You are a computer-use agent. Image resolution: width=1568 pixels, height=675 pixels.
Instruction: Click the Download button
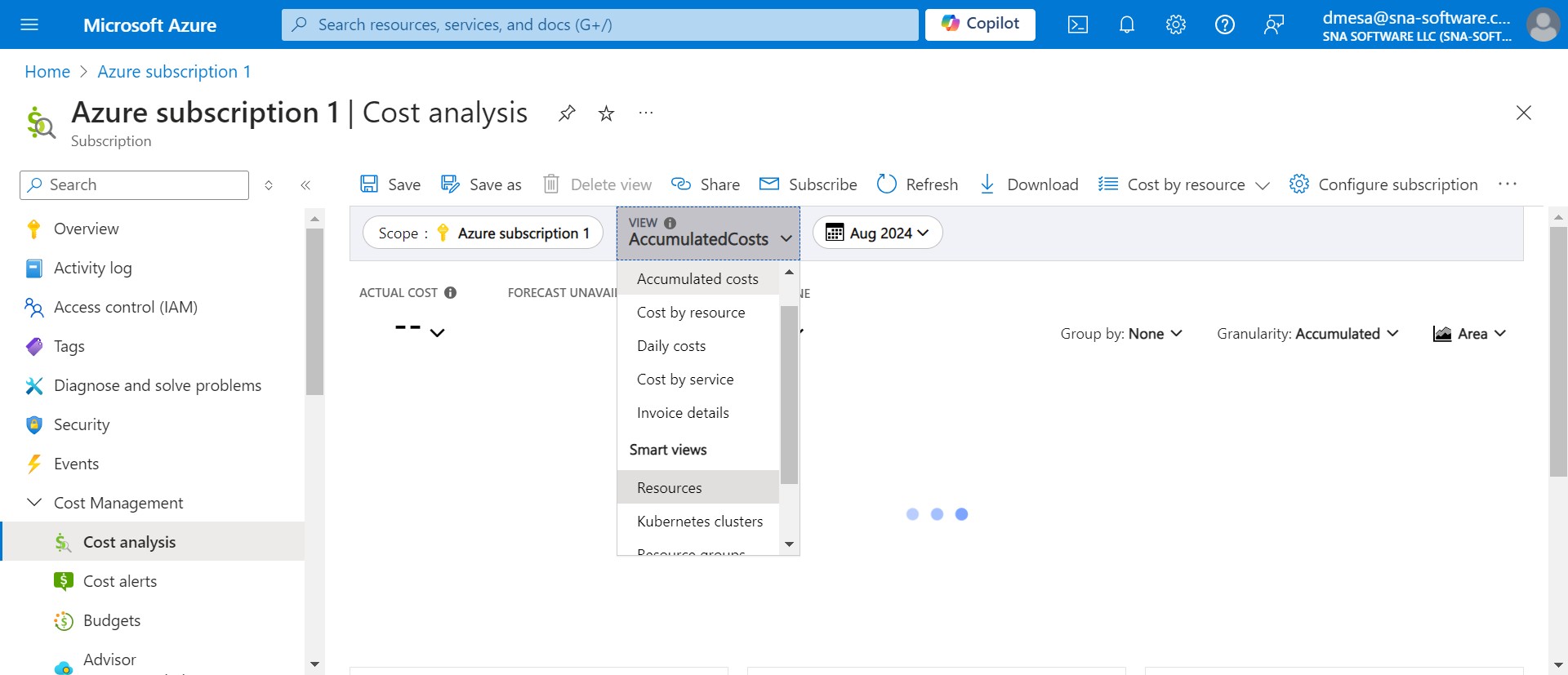pos(1029,184)
